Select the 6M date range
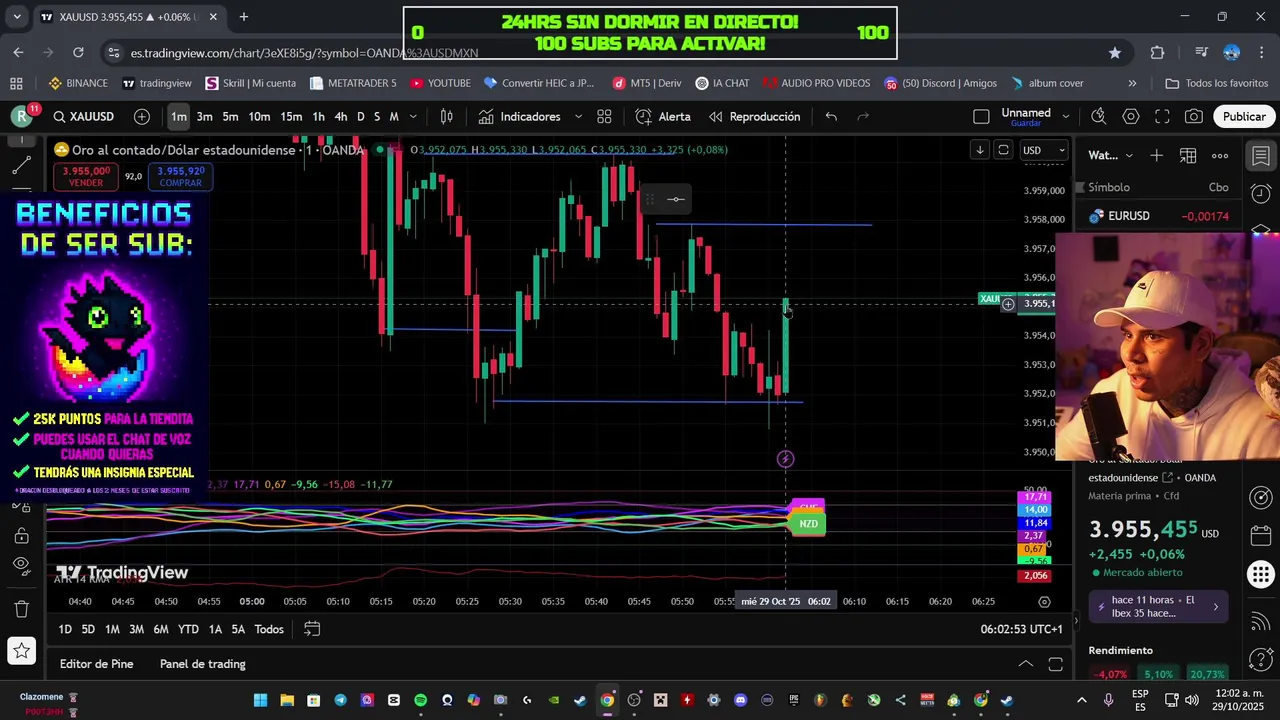 coord(160,629)
